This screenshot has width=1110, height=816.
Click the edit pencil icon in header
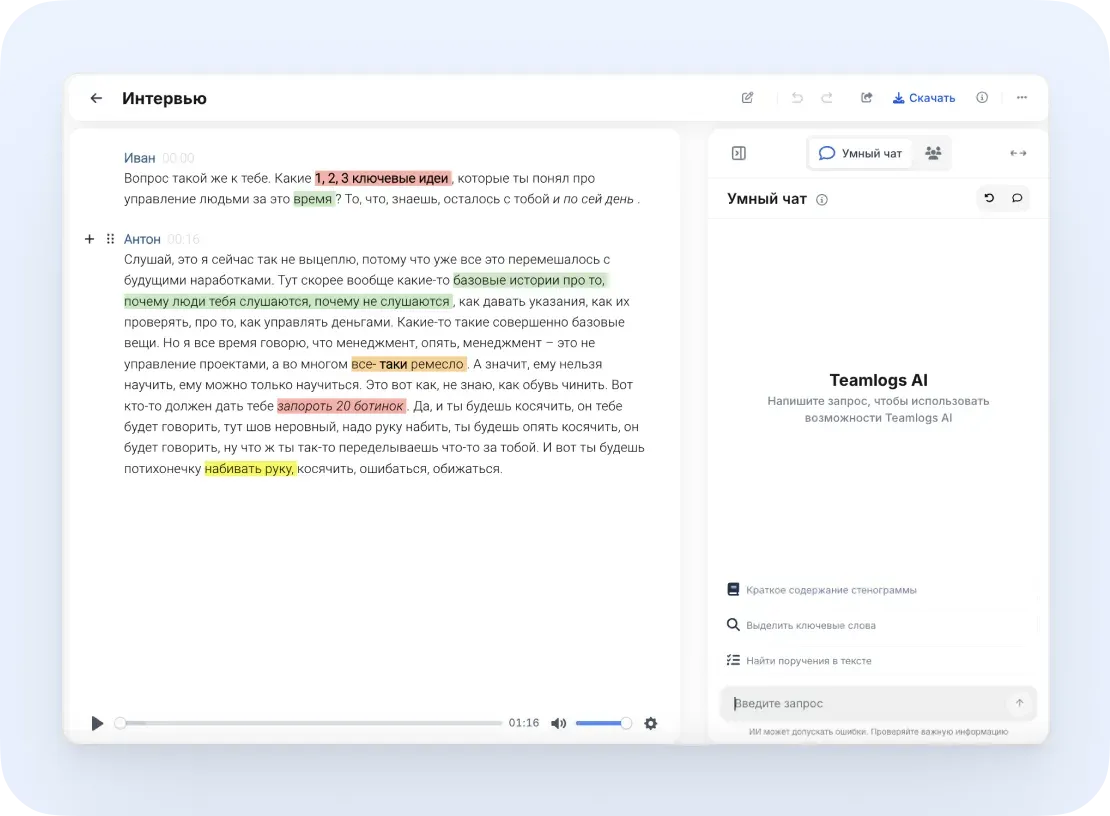[748, 98]
